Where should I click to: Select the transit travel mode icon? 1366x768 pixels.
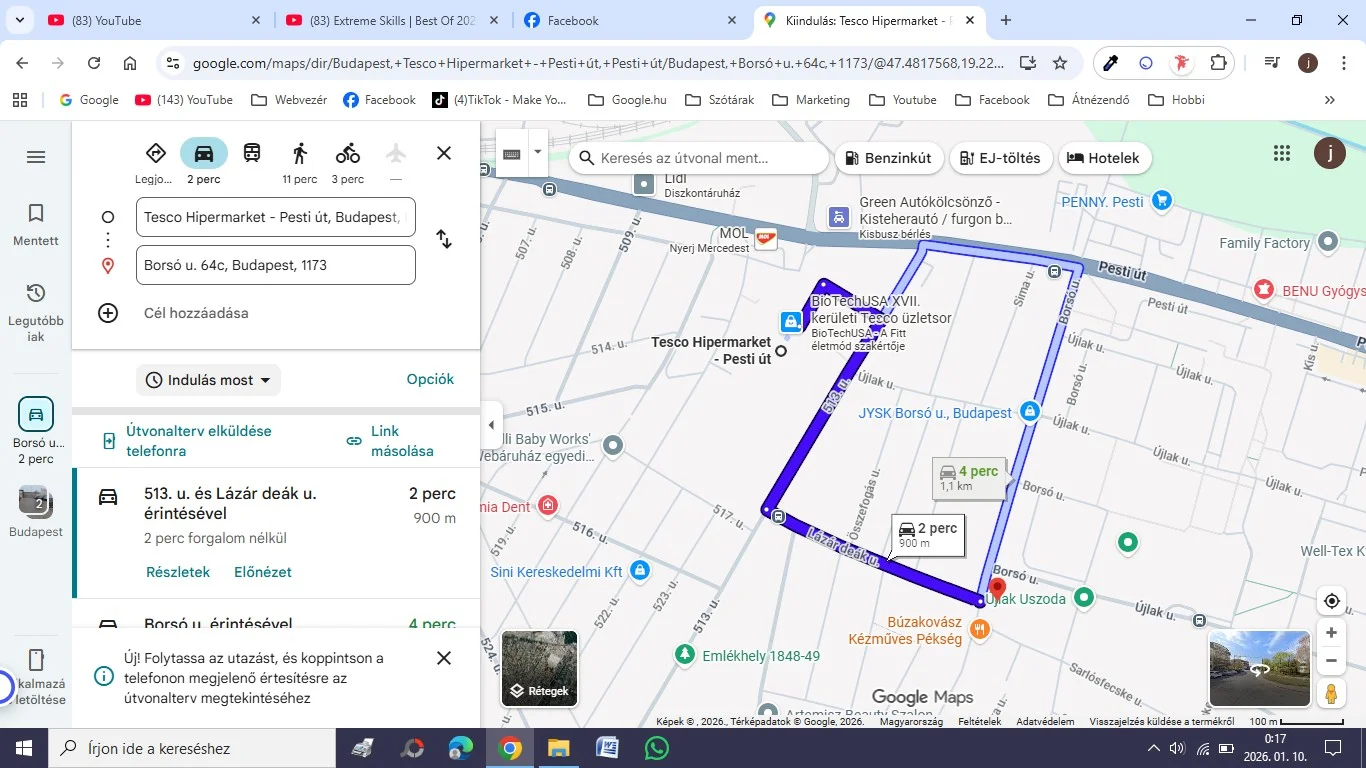coord(252,153)
